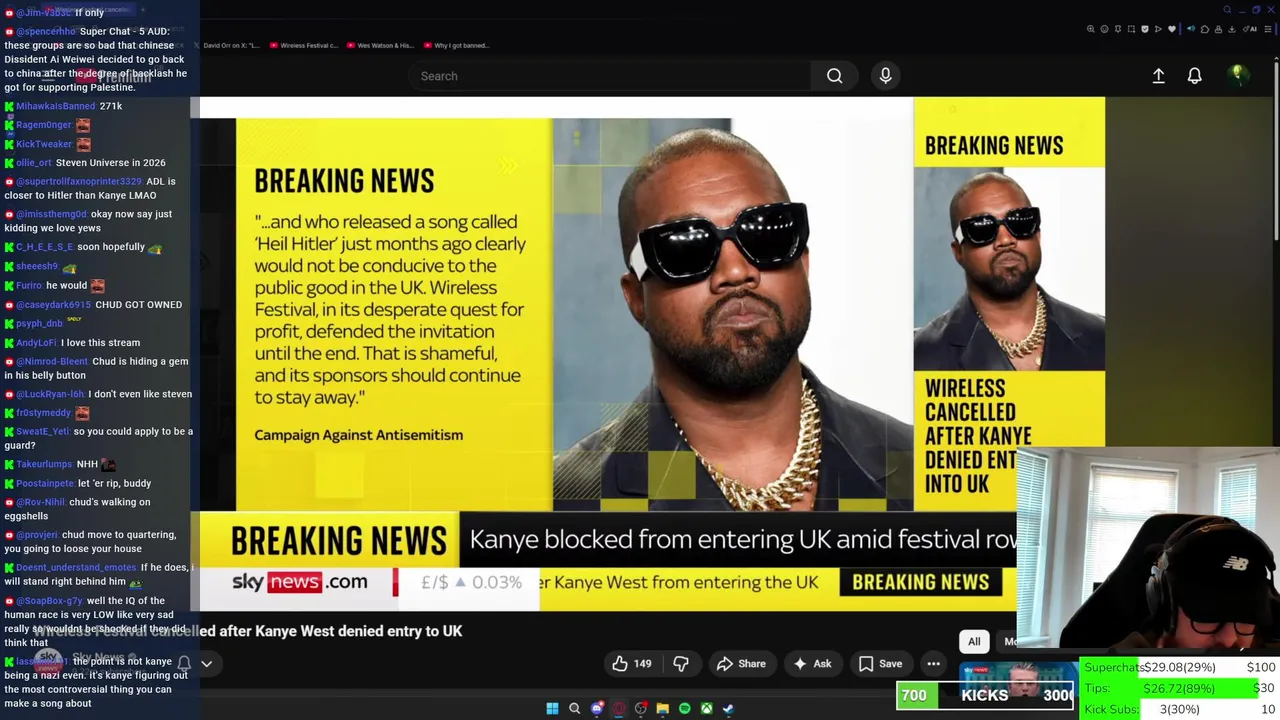Select the 'All' filter chip
The height and width of the screenshot is (720, 1280).
(x=974, y=642)
